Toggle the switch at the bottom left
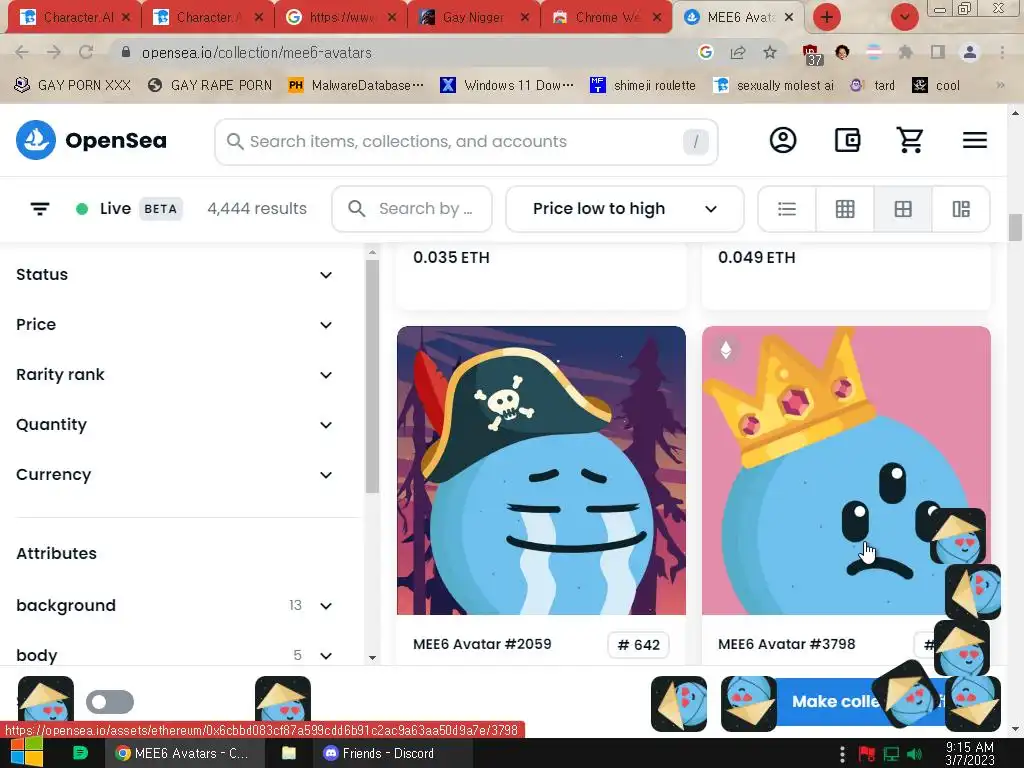This screenshot has width=1024, height=768. pos(110,702)
